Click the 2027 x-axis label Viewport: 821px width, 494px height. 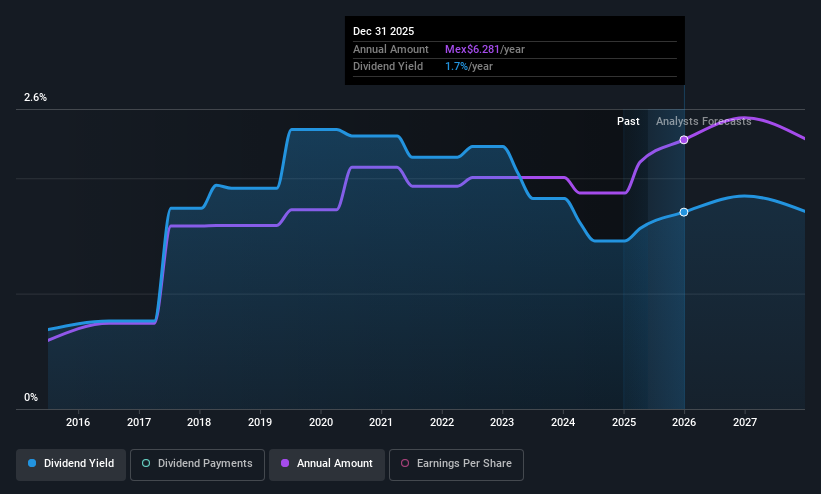745,422
